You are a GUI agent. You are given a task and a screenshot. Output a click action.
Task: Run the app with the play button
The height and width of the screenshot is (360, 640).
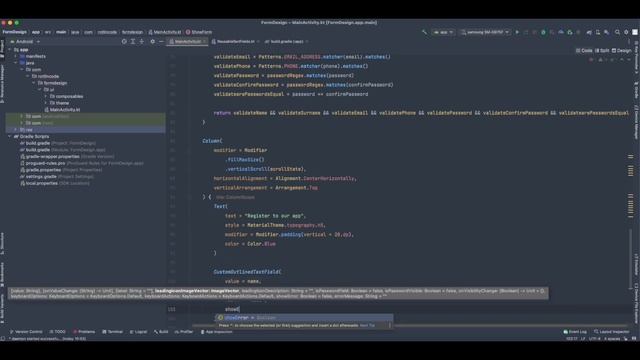coord(517,32)
